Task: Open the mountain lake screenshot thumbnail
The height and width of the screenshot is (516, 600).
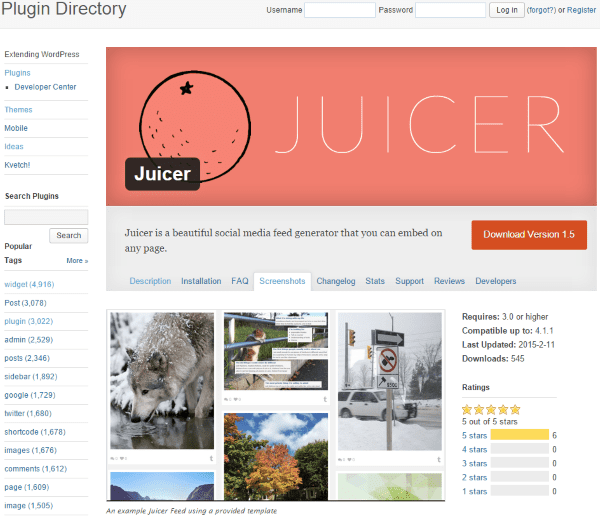Action: click(162, 486)
